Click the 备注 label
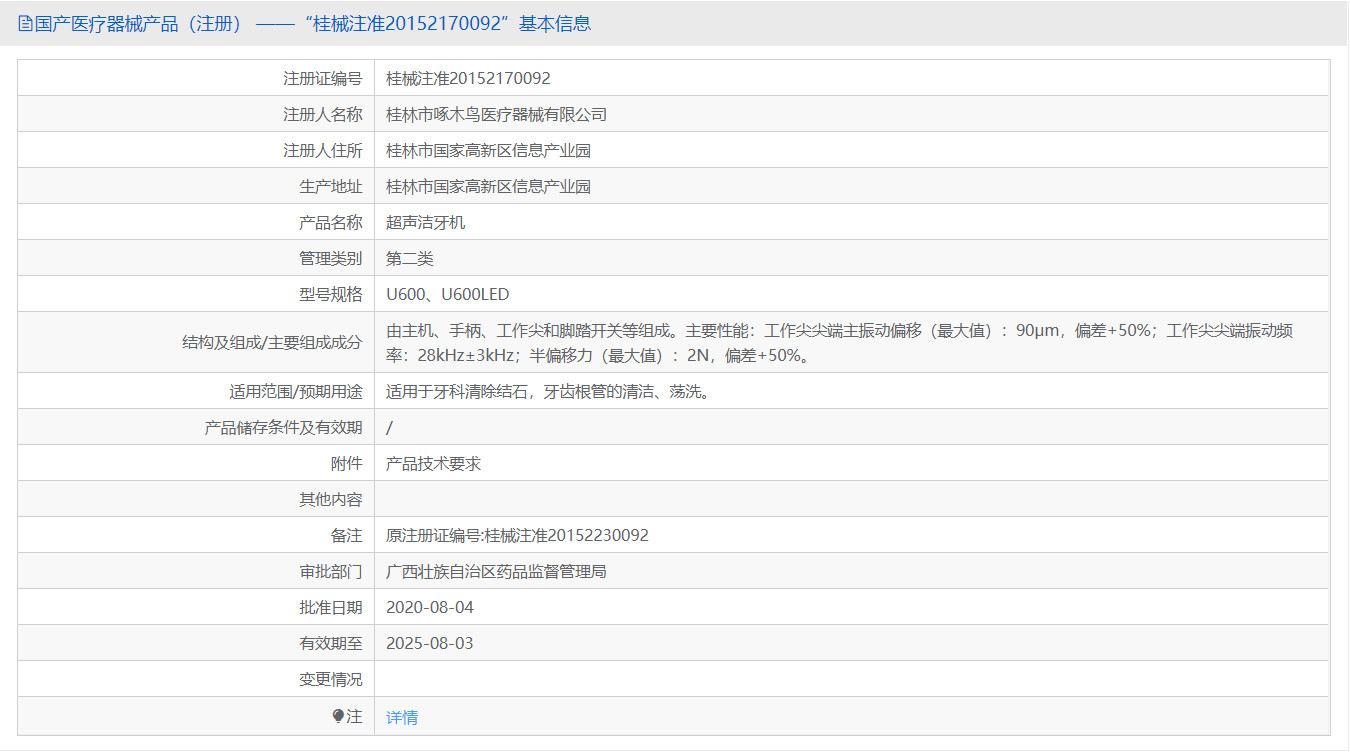Image resolution: width=1350 pixels, height=754 pixels. (x=346, y=535)
